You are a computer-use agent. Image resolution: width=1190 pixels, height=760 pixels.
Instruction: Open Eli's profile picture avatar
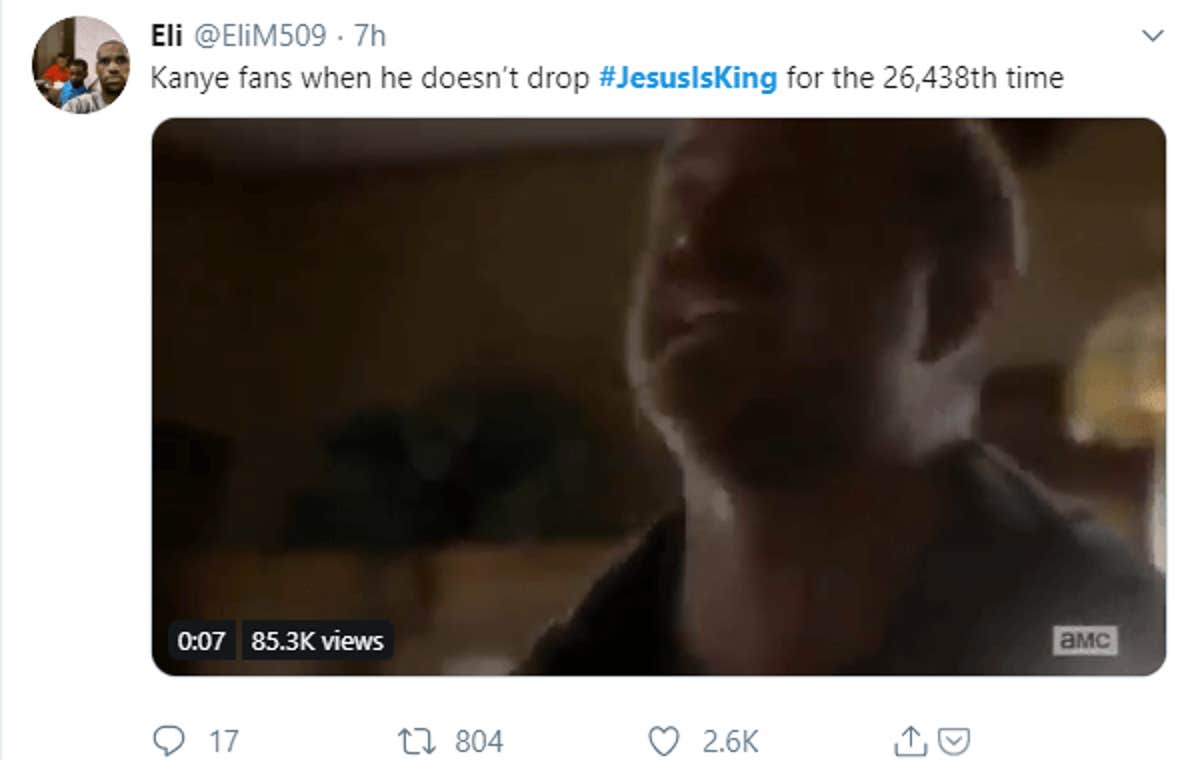point(81,64)
